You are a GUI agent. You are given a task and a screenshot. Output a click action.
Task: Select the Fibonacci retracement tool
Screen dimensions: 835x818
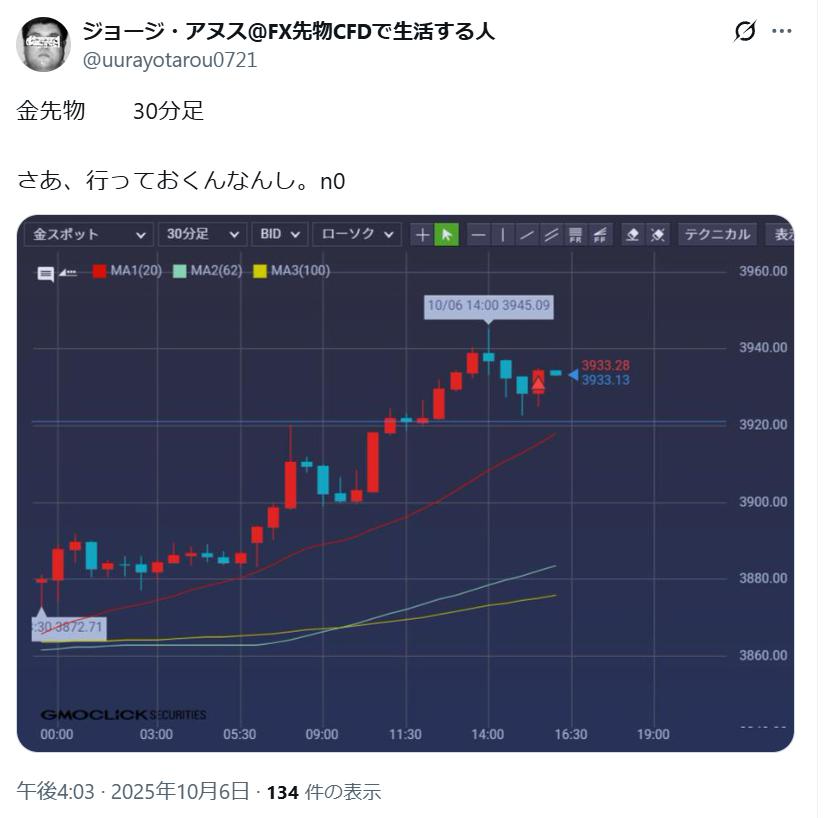pos(575,235)
